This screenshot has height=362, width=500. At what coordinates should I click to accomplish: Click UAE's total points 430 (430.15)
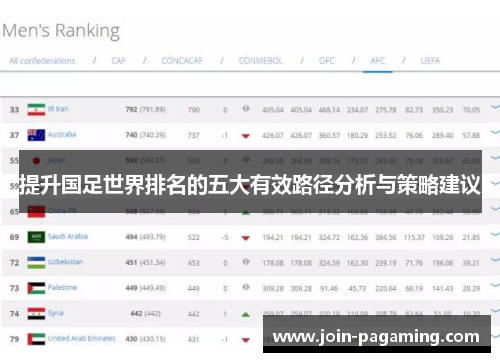(145, 339)
